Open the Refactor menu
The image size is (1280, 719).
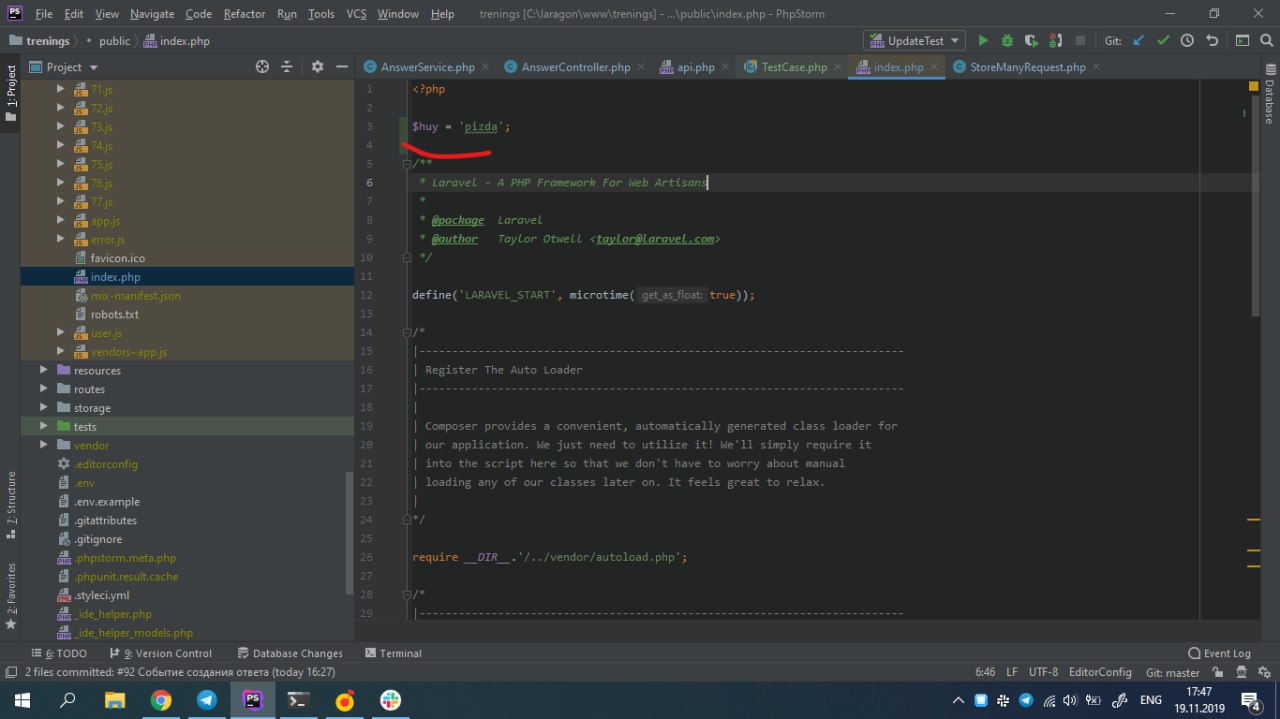click(244, 14)
